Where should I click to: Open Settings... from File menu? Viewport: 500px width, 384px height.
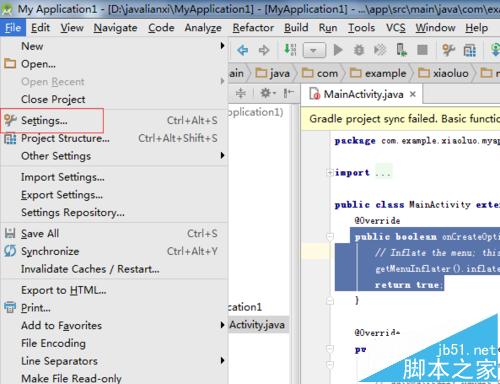(x=114, y=120)
